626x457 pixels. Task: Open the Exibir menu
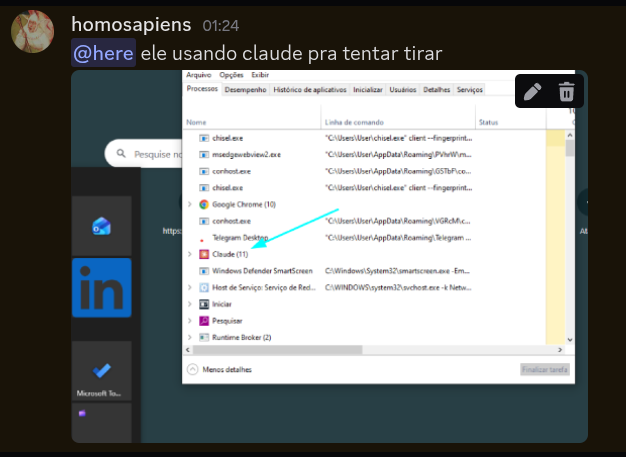click(x=260, y=75)
